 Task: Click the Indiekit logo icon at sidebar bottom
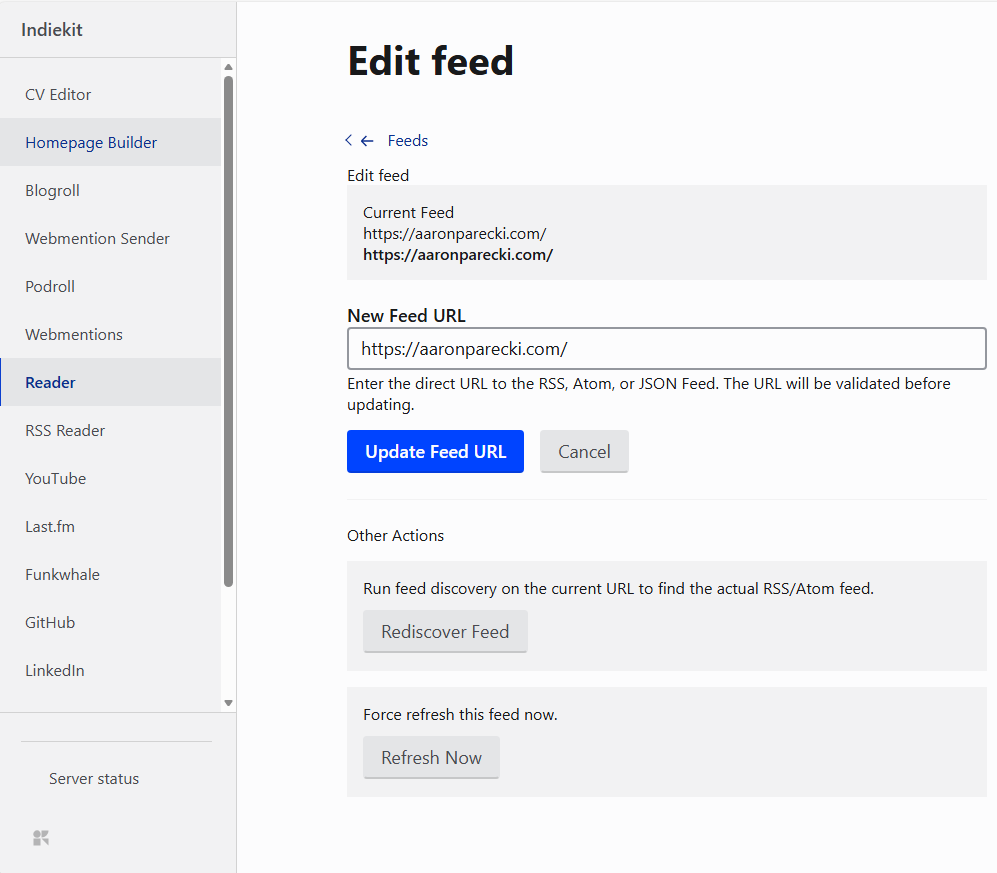click(x=41, y=838)
